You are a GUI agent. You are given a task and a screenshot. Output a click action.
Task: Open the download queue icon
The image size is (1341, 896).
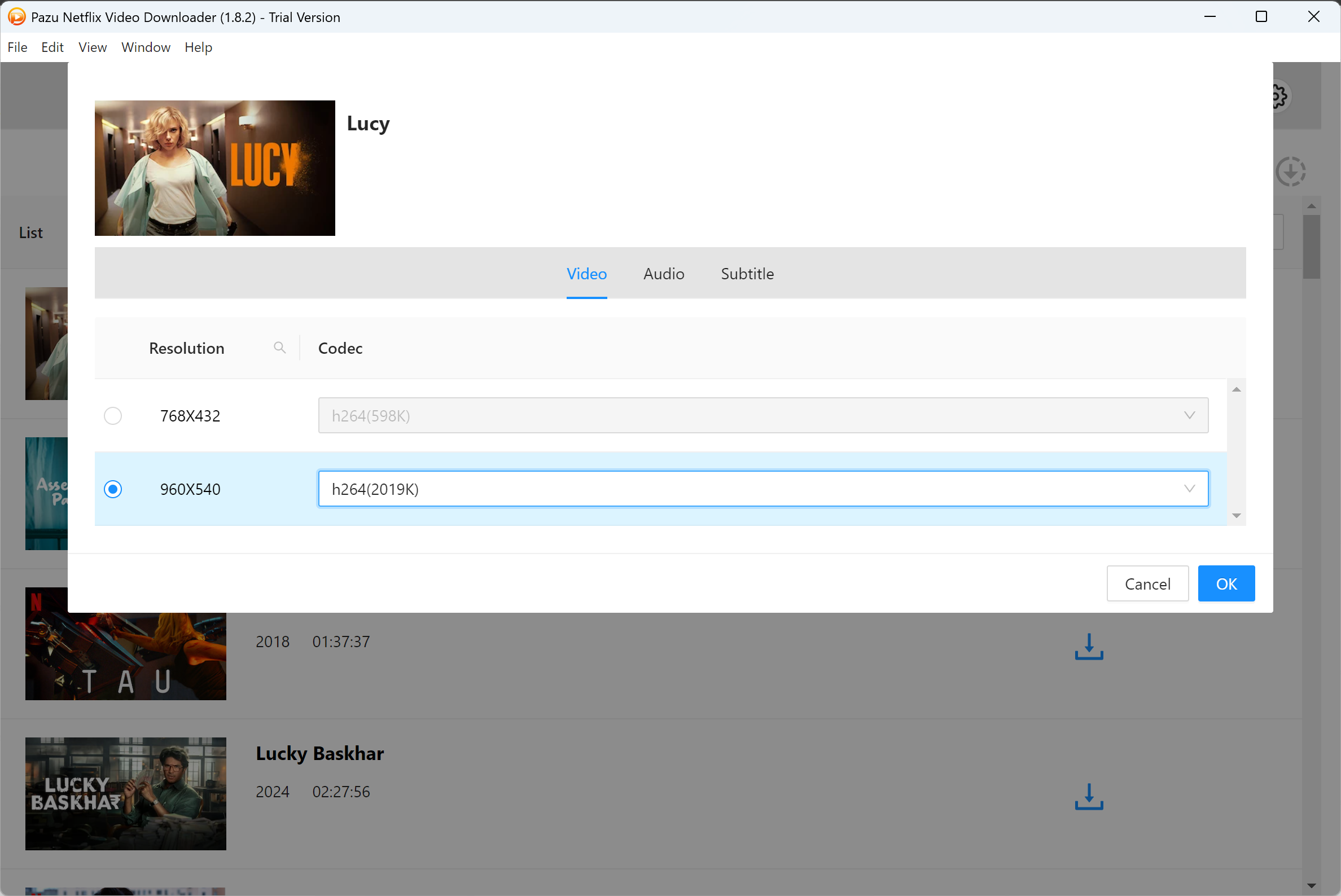click(x=1291, y=172)
